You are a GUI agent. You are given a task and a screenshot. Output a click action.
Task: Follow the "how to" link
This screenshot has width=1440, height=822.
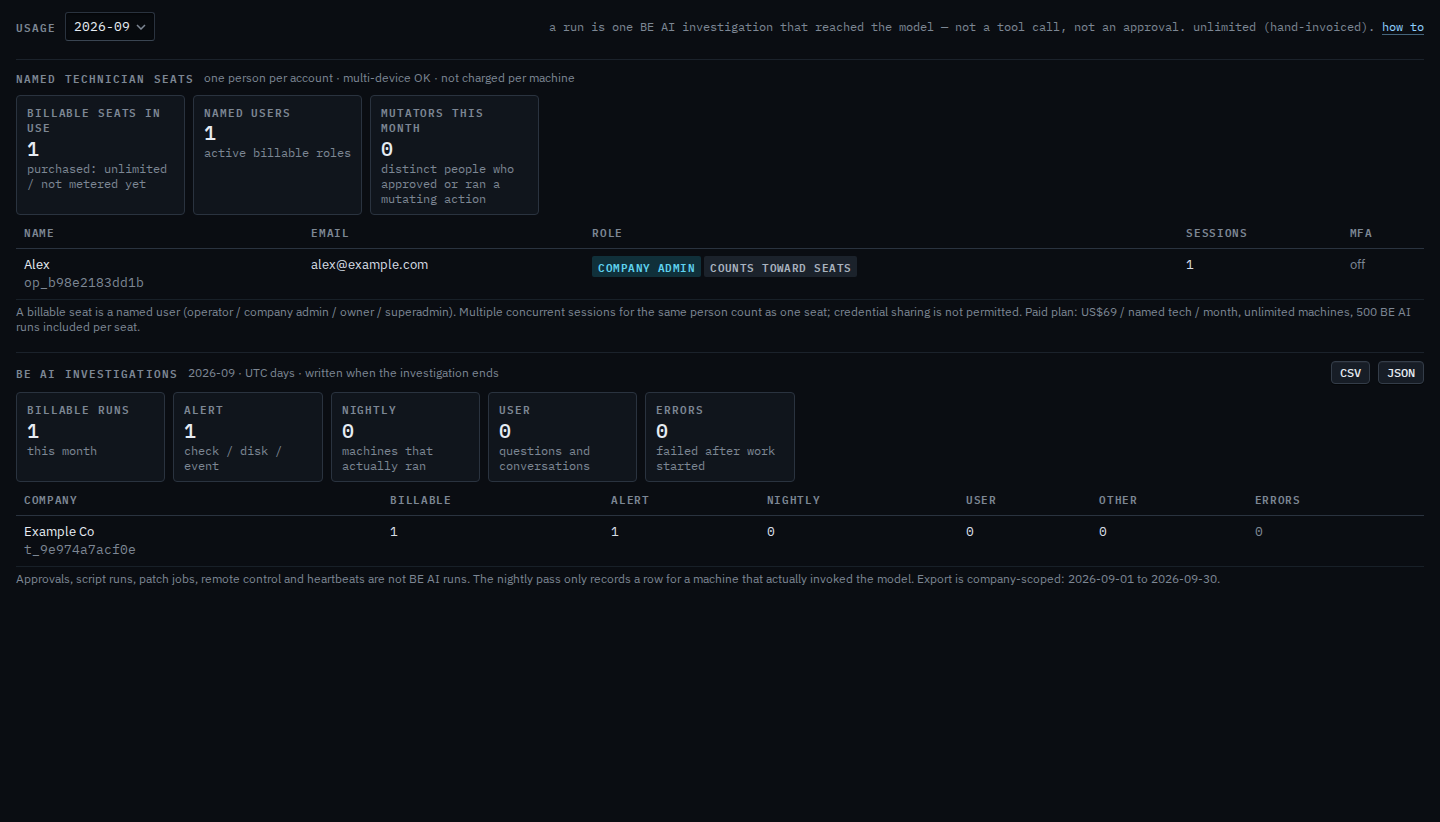point(1402,27)
